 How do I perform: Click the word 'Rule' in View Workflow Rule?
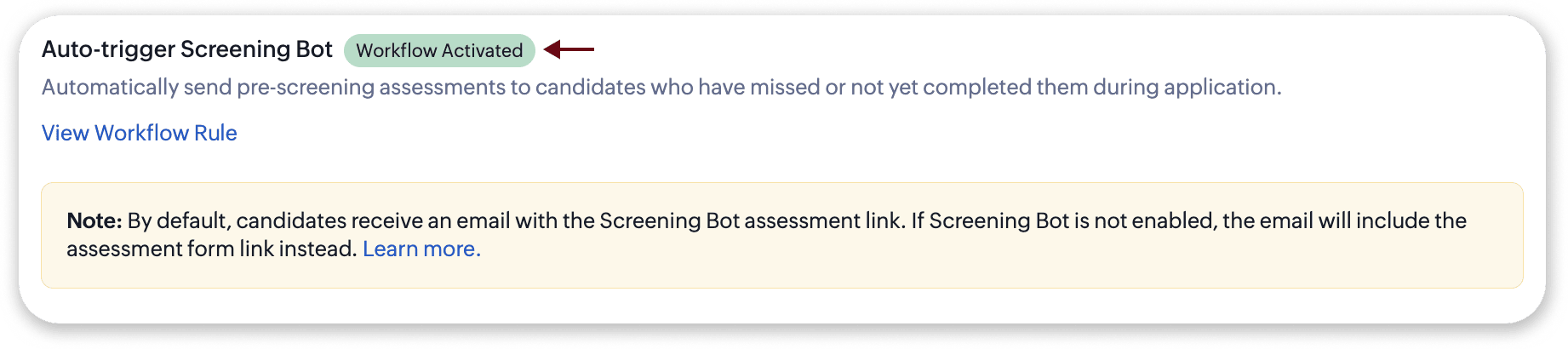coord(215,133)
